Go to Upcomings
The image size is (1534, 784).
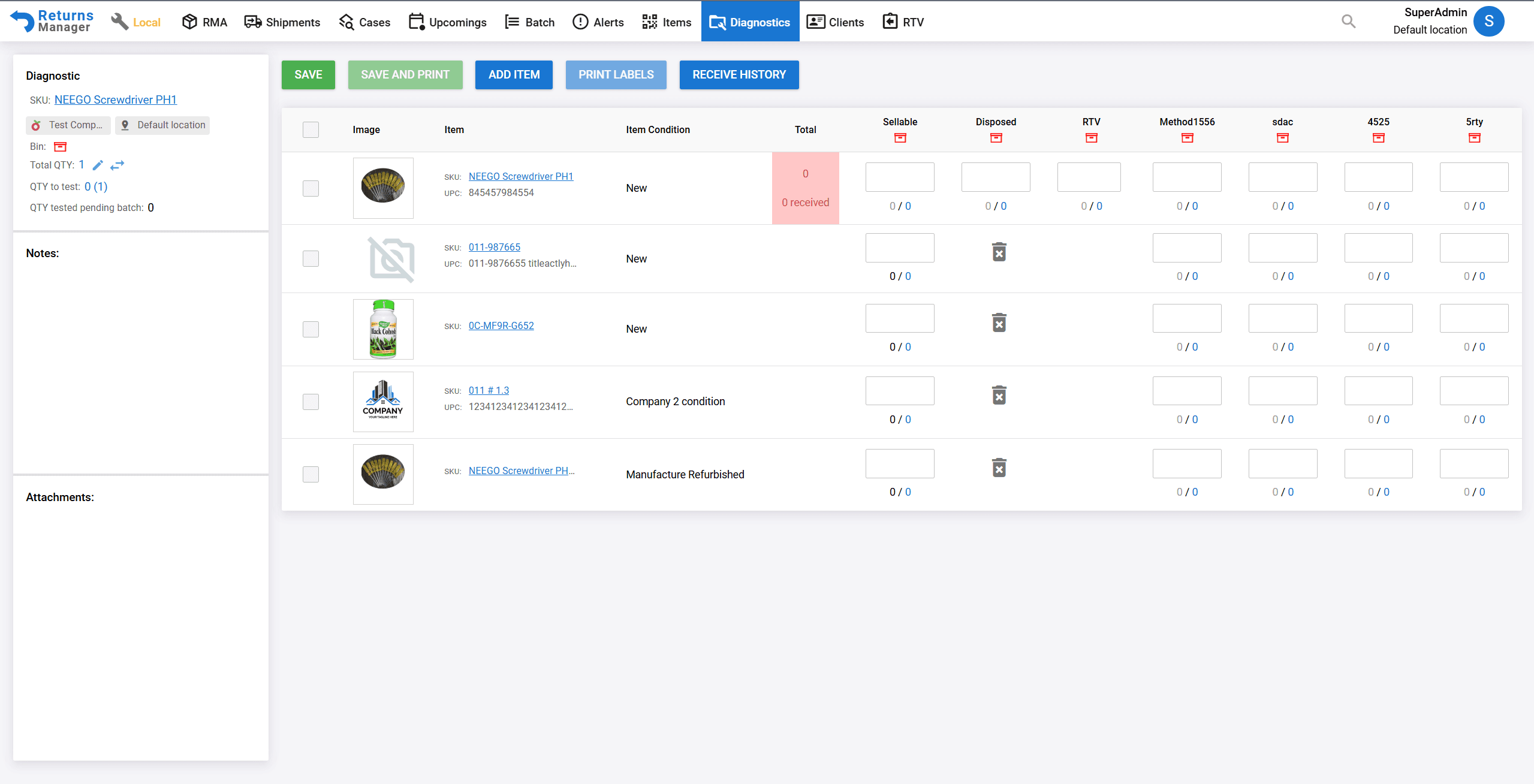coord(447,22)
